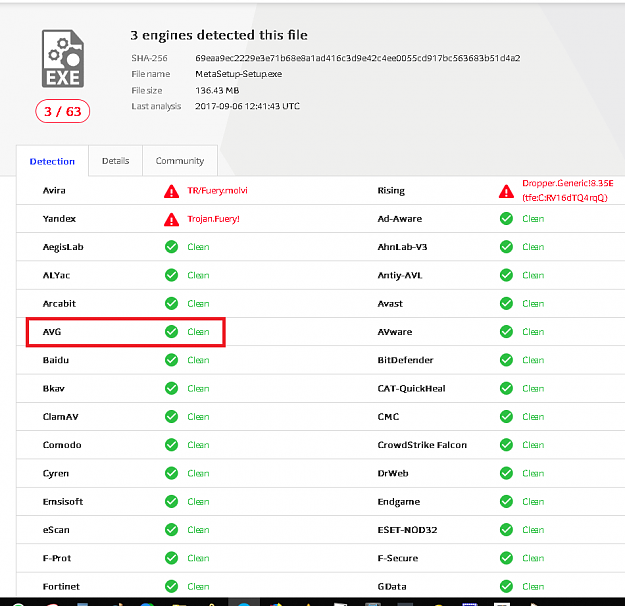Click the green check icon for CAT-QuickHeal
The width and height of the screenshot is (625, 606).
(x=506, y=388)
